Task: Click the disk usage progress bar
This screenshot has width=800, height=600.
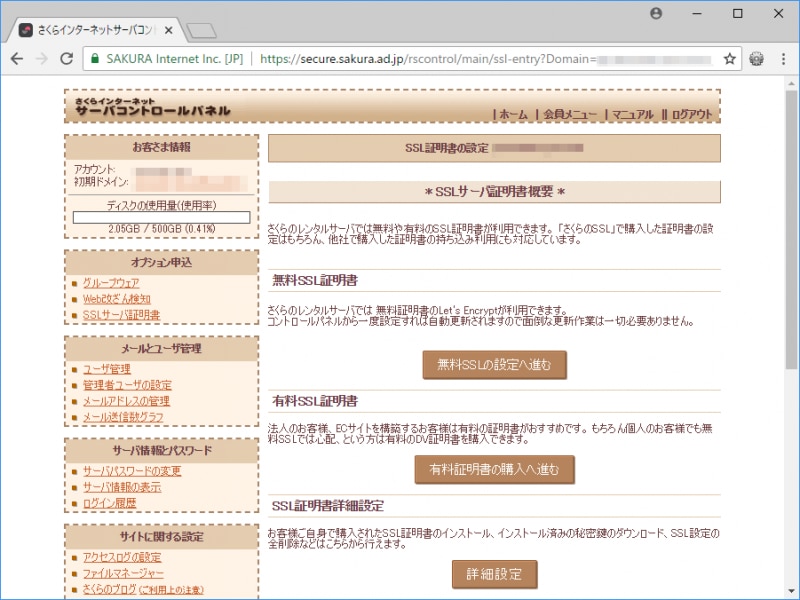Action: [x=162, y=215]
